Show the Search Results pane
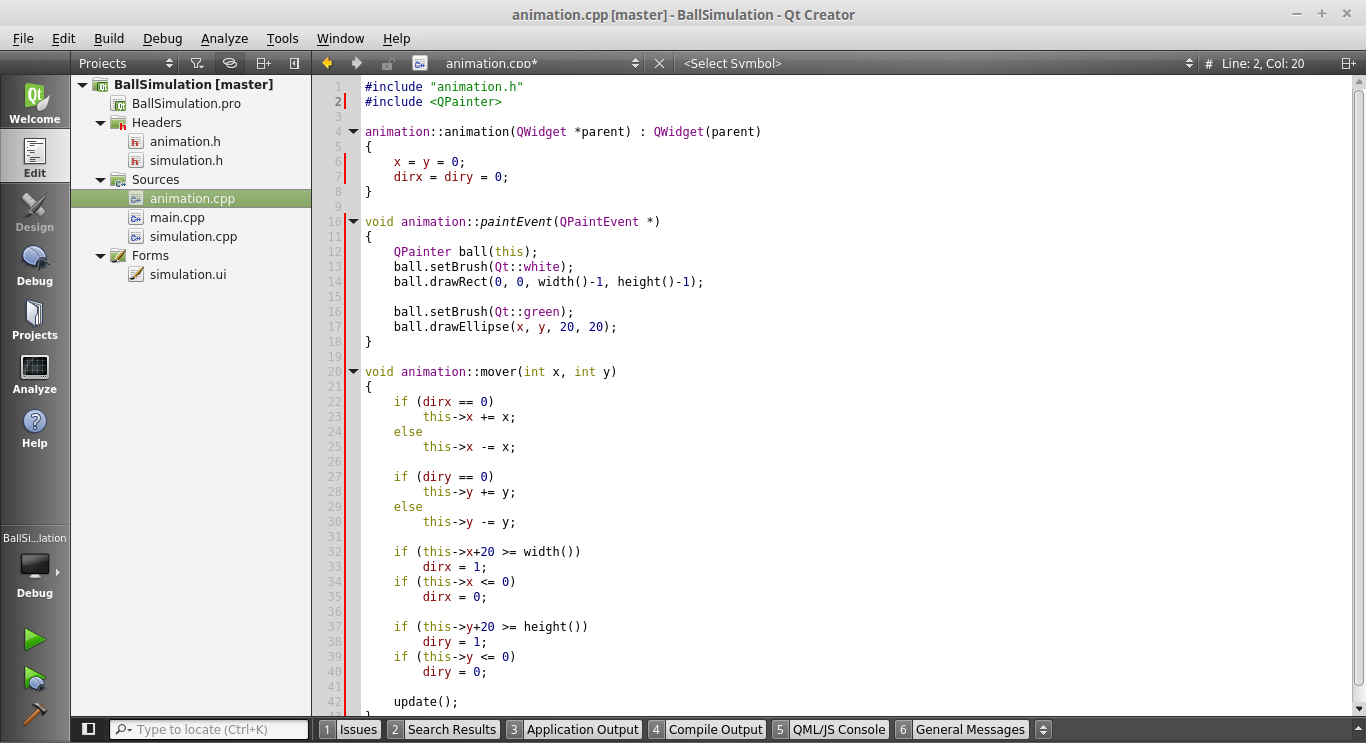Viewport: 1366px width, 743px height. coord(443,730)
